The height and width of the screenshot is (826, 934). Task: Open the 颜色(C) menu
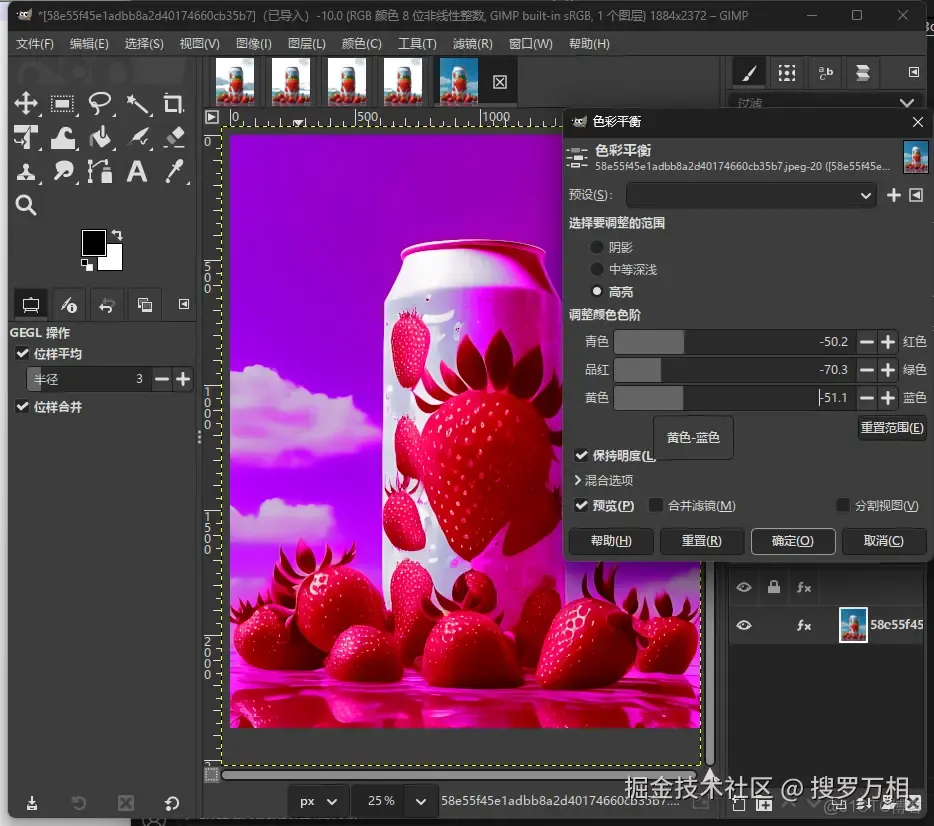(x=361, y=44)
